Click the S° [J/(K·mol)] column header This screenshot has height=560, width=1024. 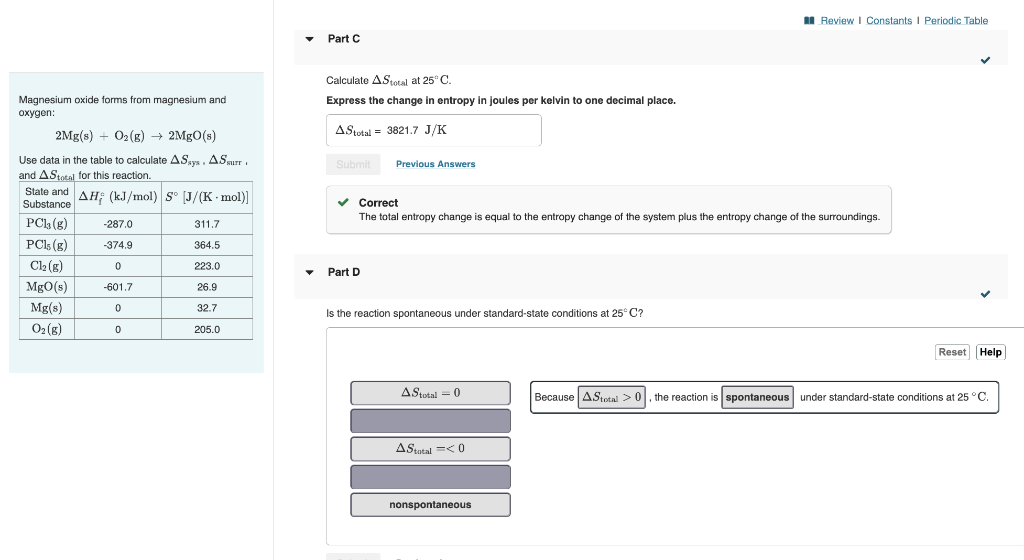207,197
